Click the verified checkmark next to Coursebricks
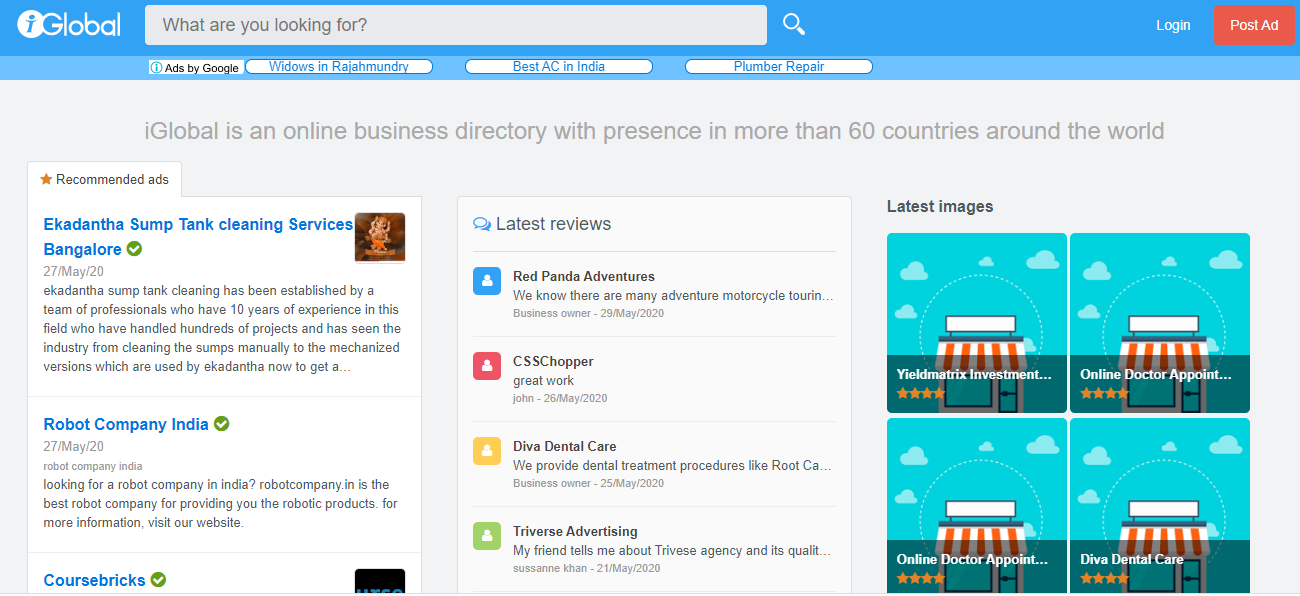Viewport: 1300px width, 596px height. tap(158, 580)
